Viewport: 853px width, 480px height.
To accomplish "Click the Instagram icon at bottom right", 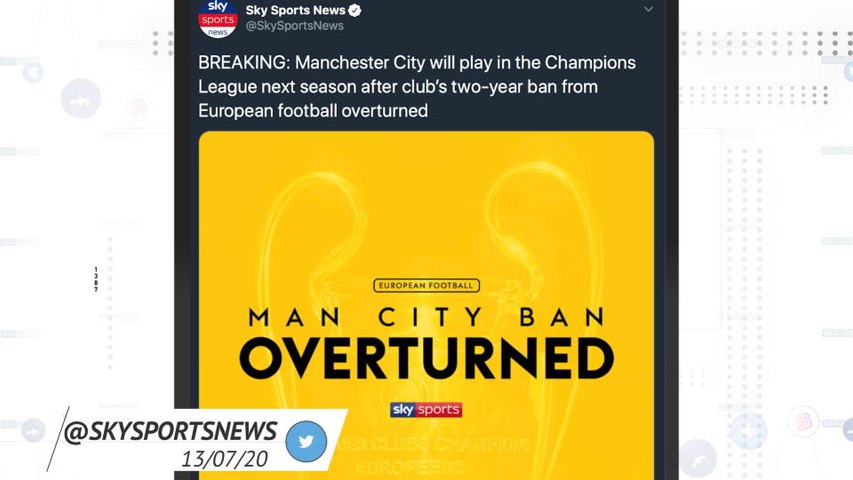I will pyautogui.click(x=803, y=422).
